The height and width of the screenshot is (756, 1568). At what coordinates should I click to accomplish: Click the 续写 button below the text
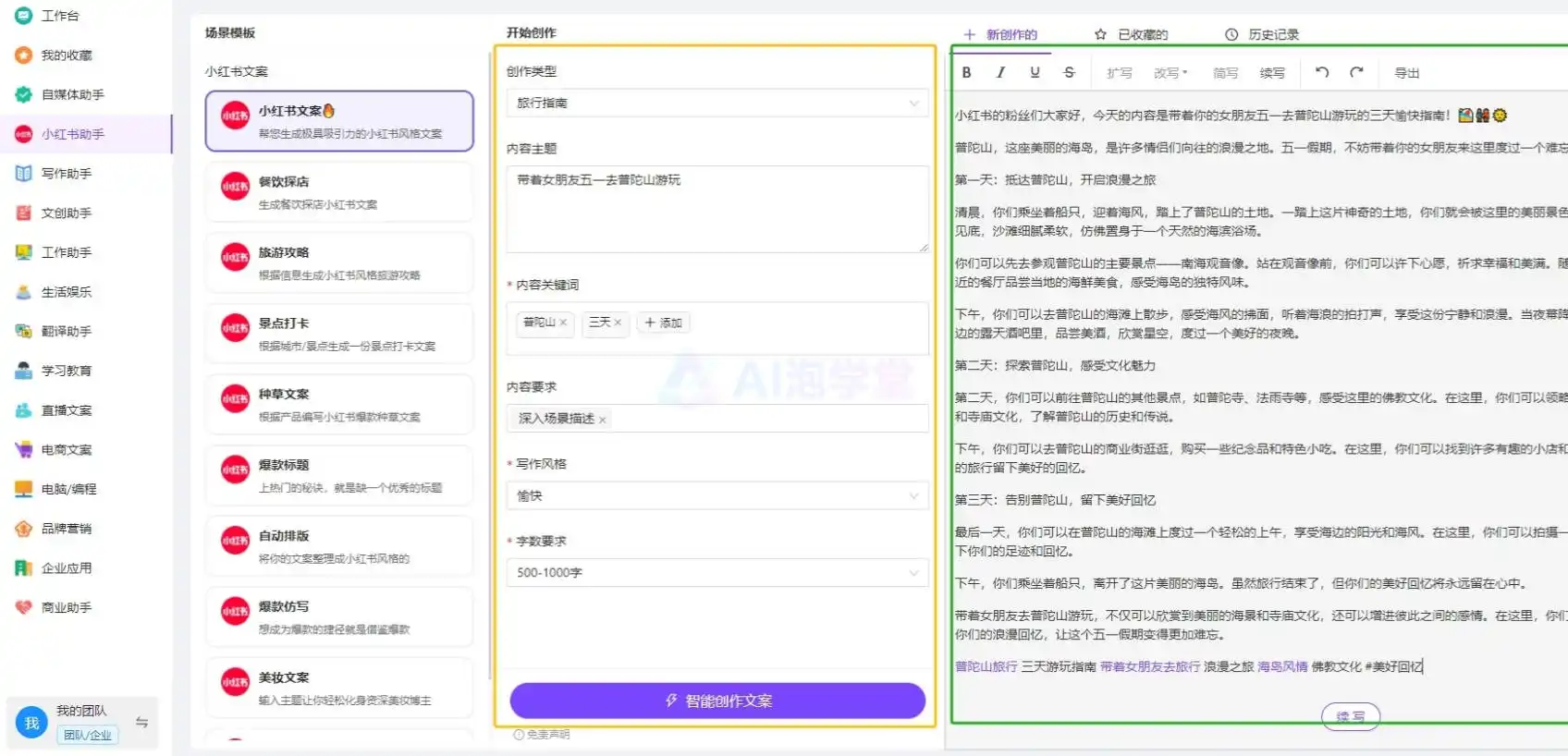pyautogui.click(x=1351, y=716)
